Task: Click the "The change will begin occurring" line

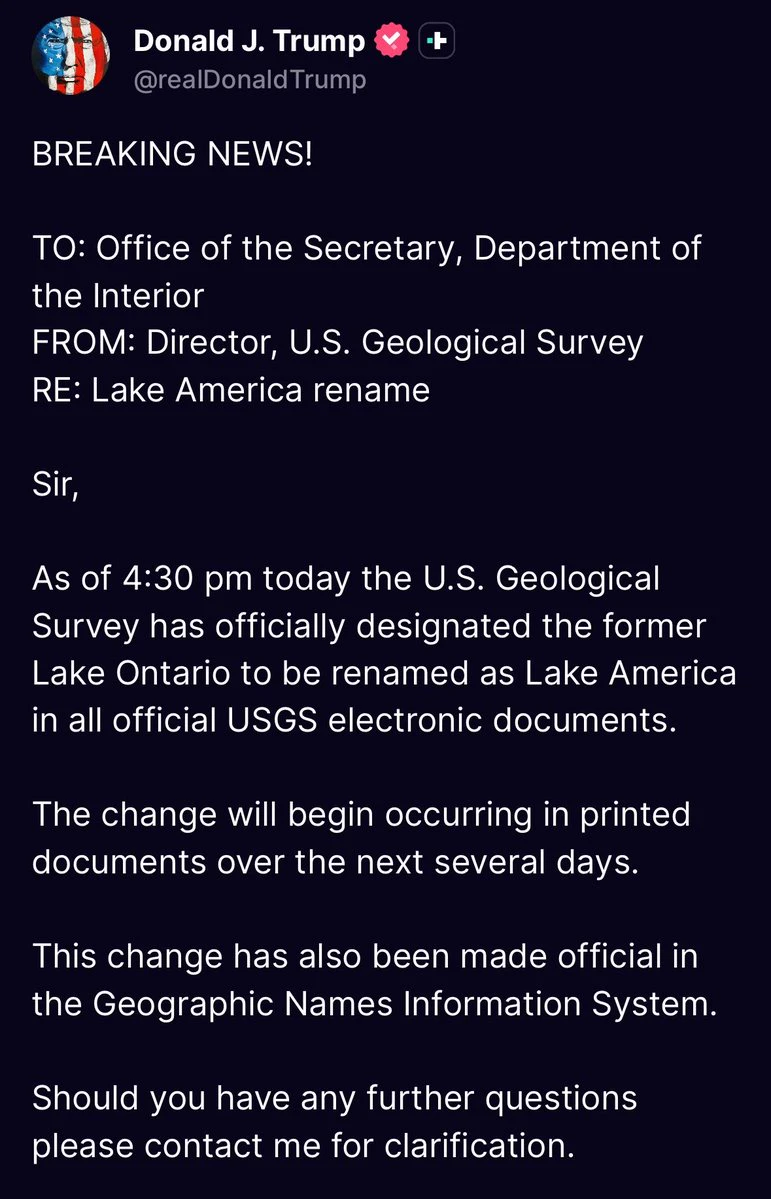Action: tap(361, 816)
